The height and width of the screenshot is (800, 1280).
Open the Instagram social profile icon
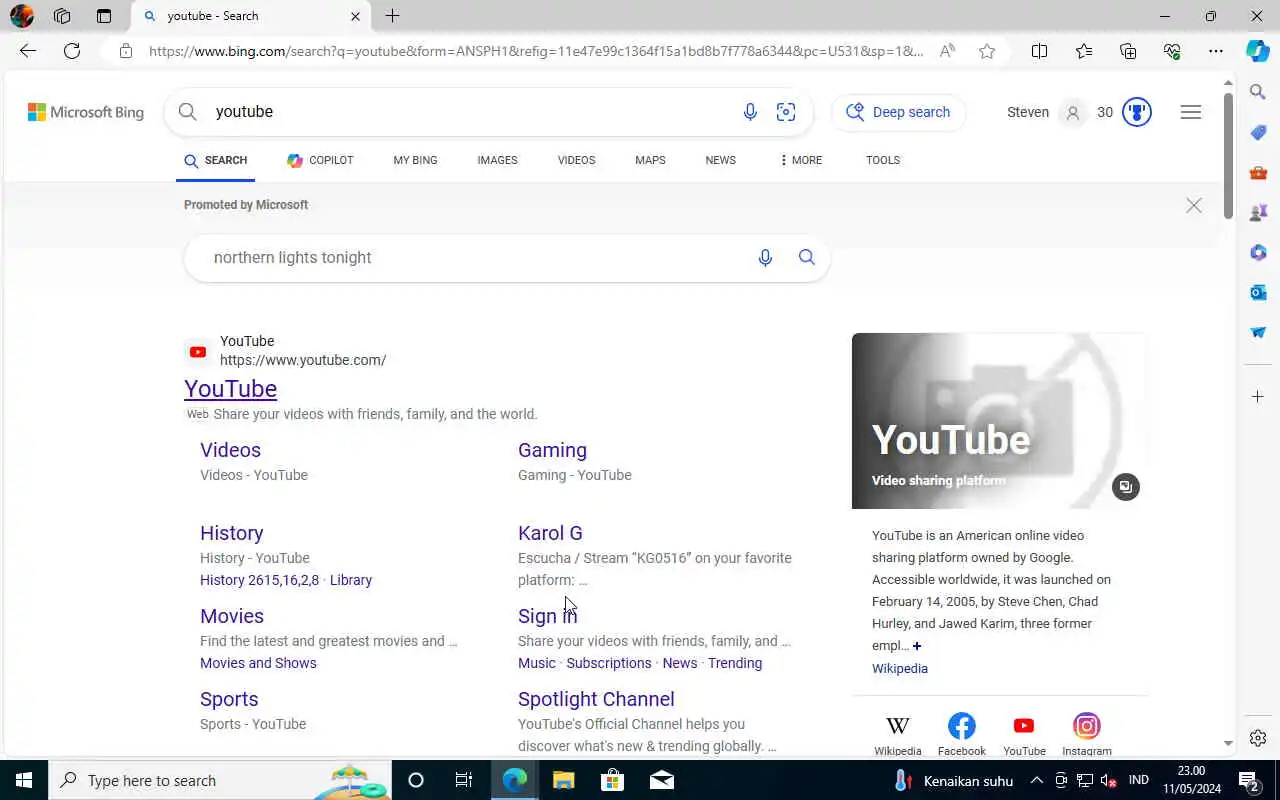1087,726
